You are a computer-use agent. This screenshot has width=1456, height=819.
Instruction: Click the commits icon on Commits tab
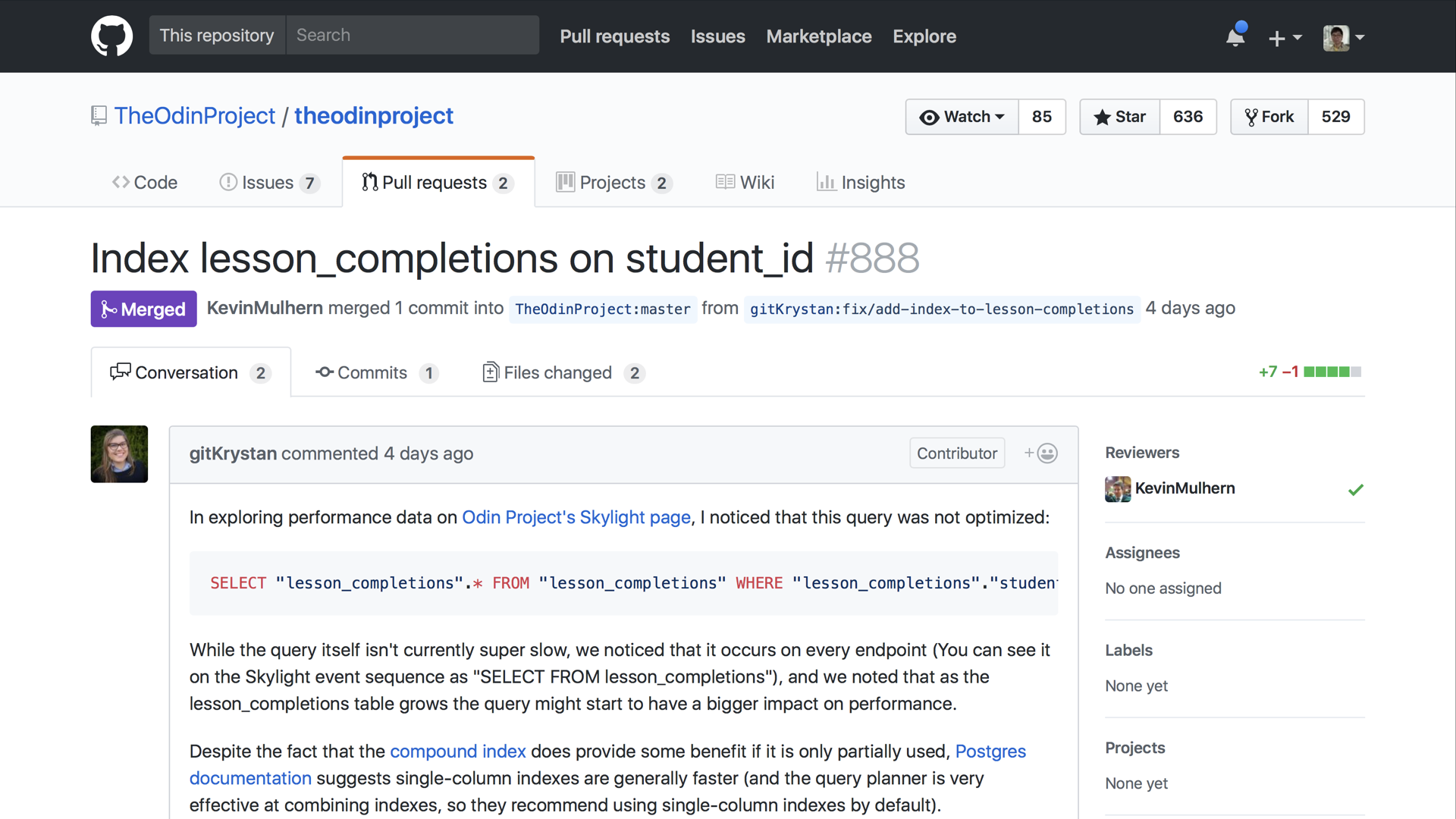click(x=325, y=372)
